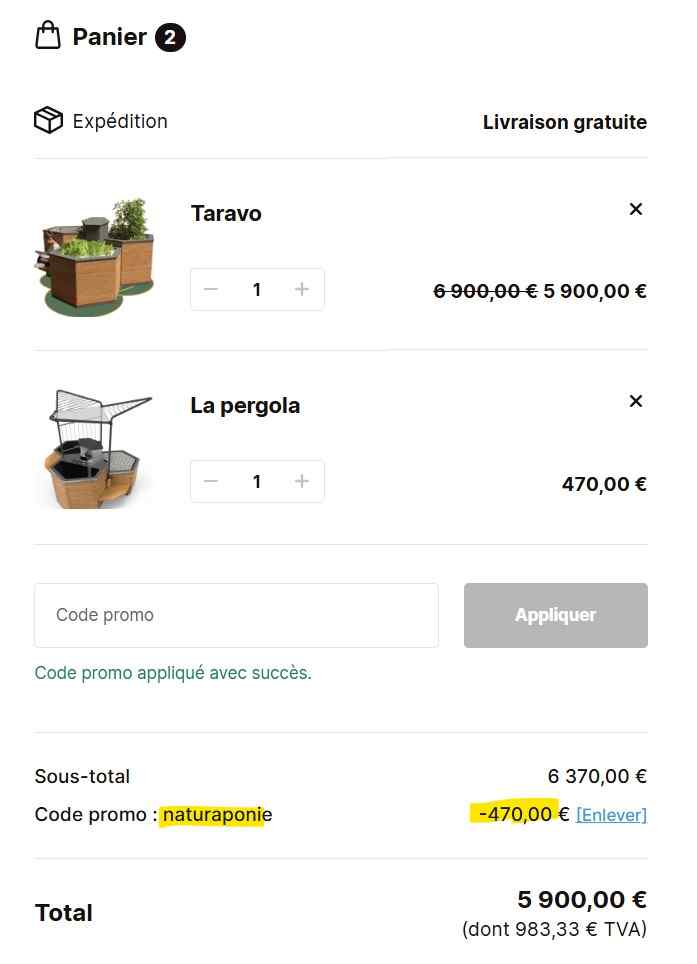Viewport: 697px width, 964px height.
Task: Open the La pergola product title
Action: point(245,405)
